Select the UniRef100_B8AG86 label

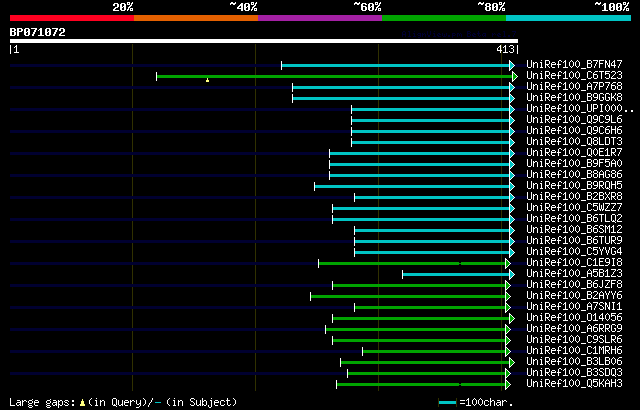(x=574, y=174)
